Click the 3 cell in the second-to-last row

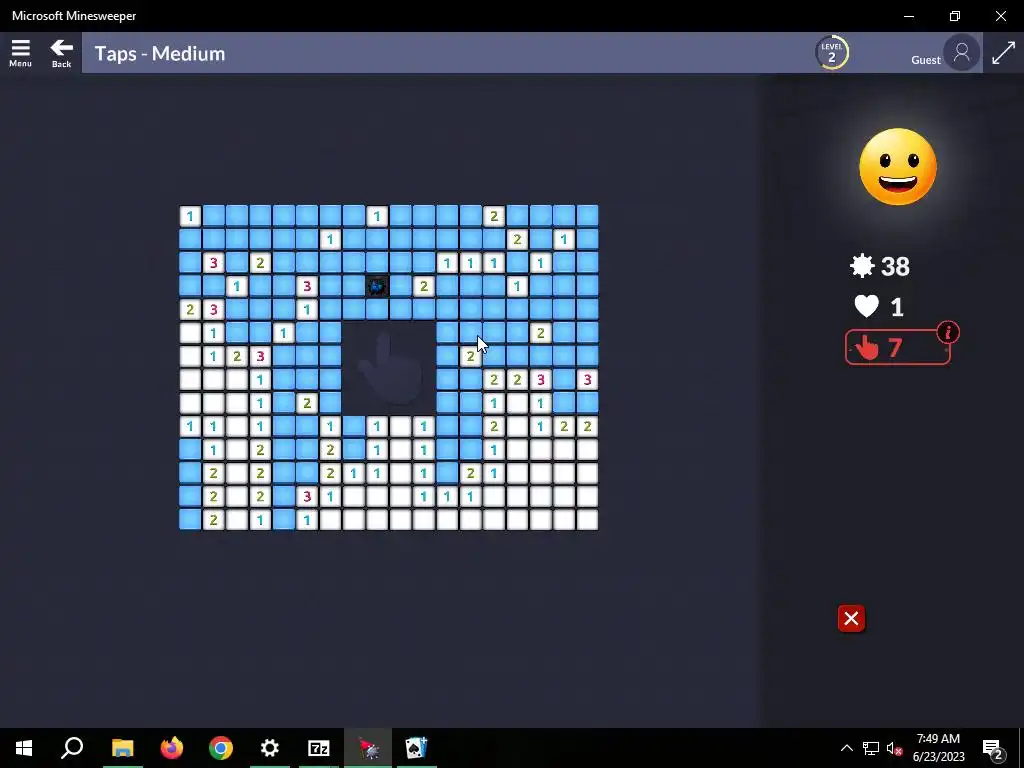point(307,496)
